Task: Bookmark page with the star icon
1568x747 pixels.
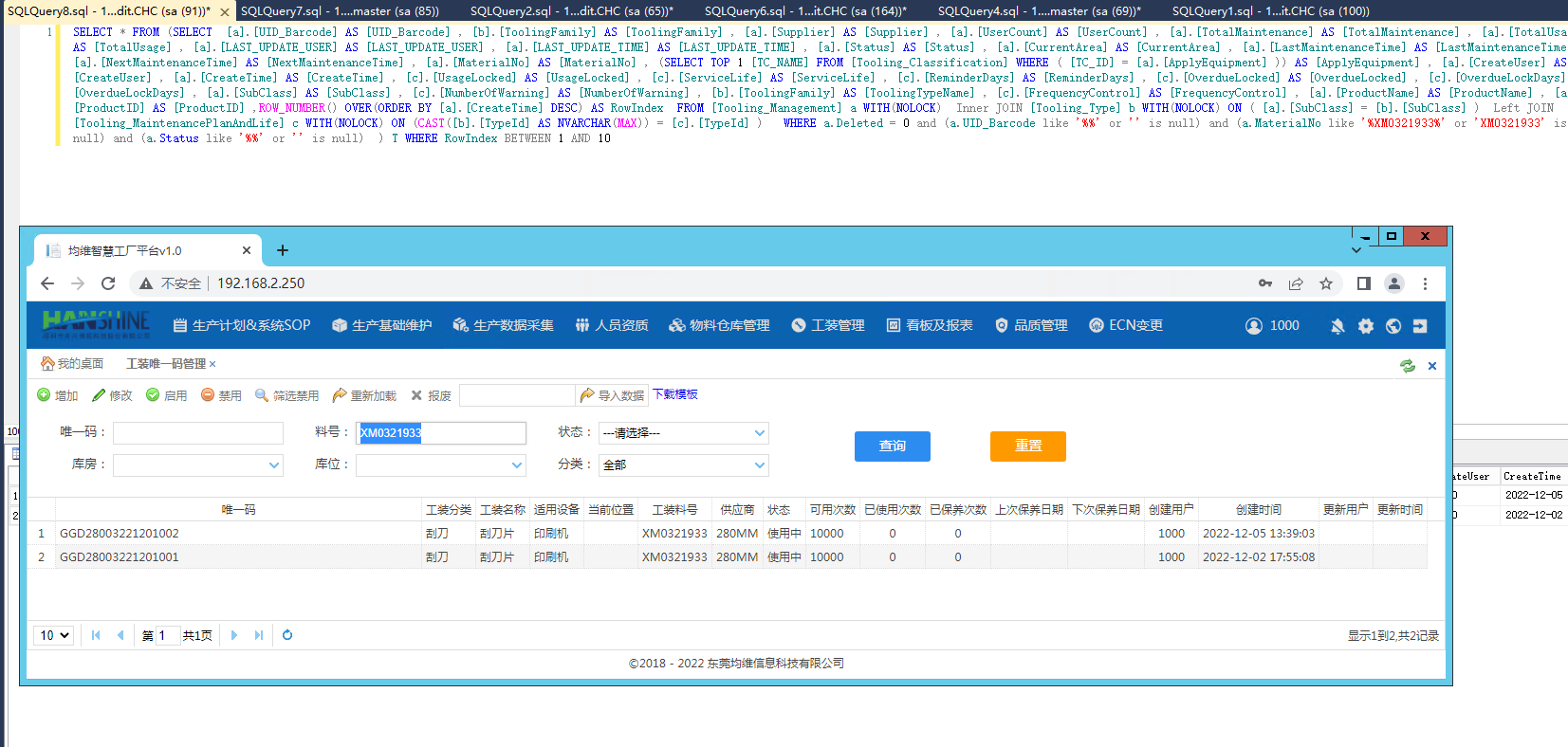Action: 1326,283
